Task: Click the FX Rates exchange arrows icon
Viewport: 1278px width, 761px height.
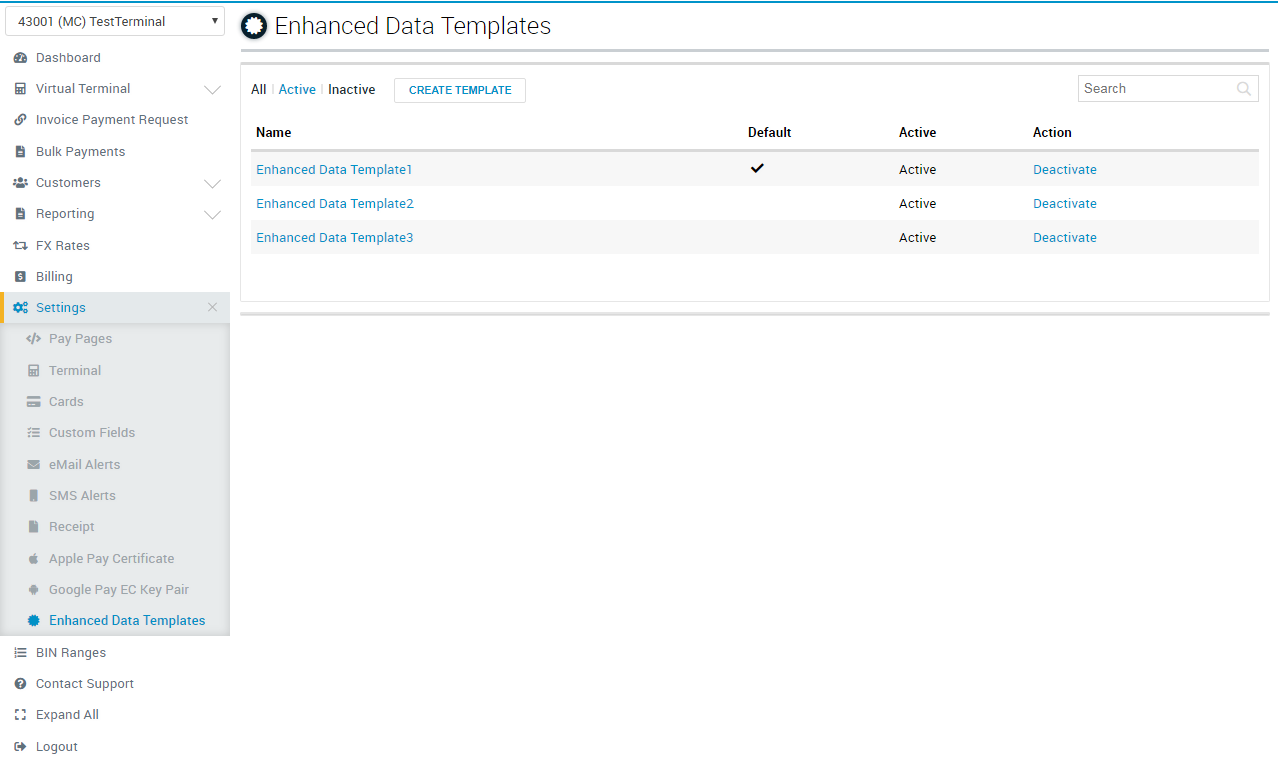Action: pyautogui.click(x=20, y=246)
